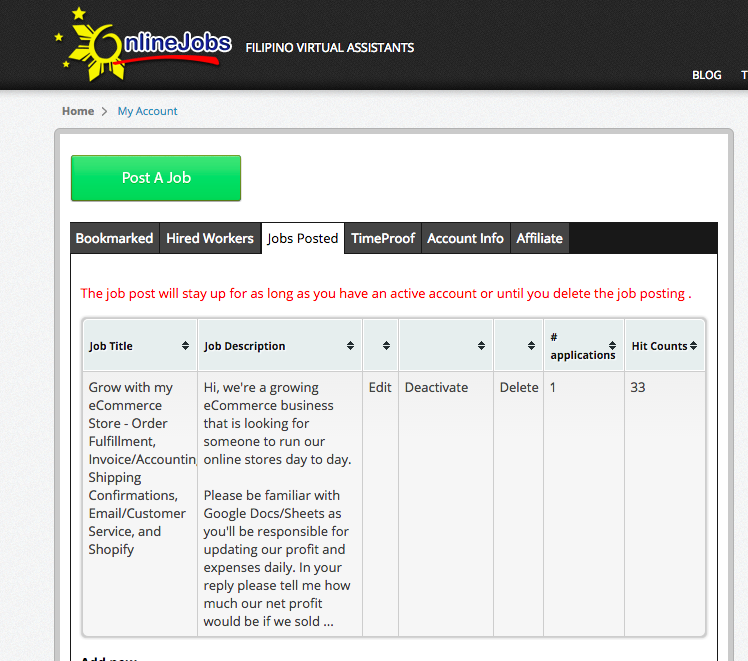The image size is (748, 661).
Task: Click the Job Description column header label
Action: 244,346
